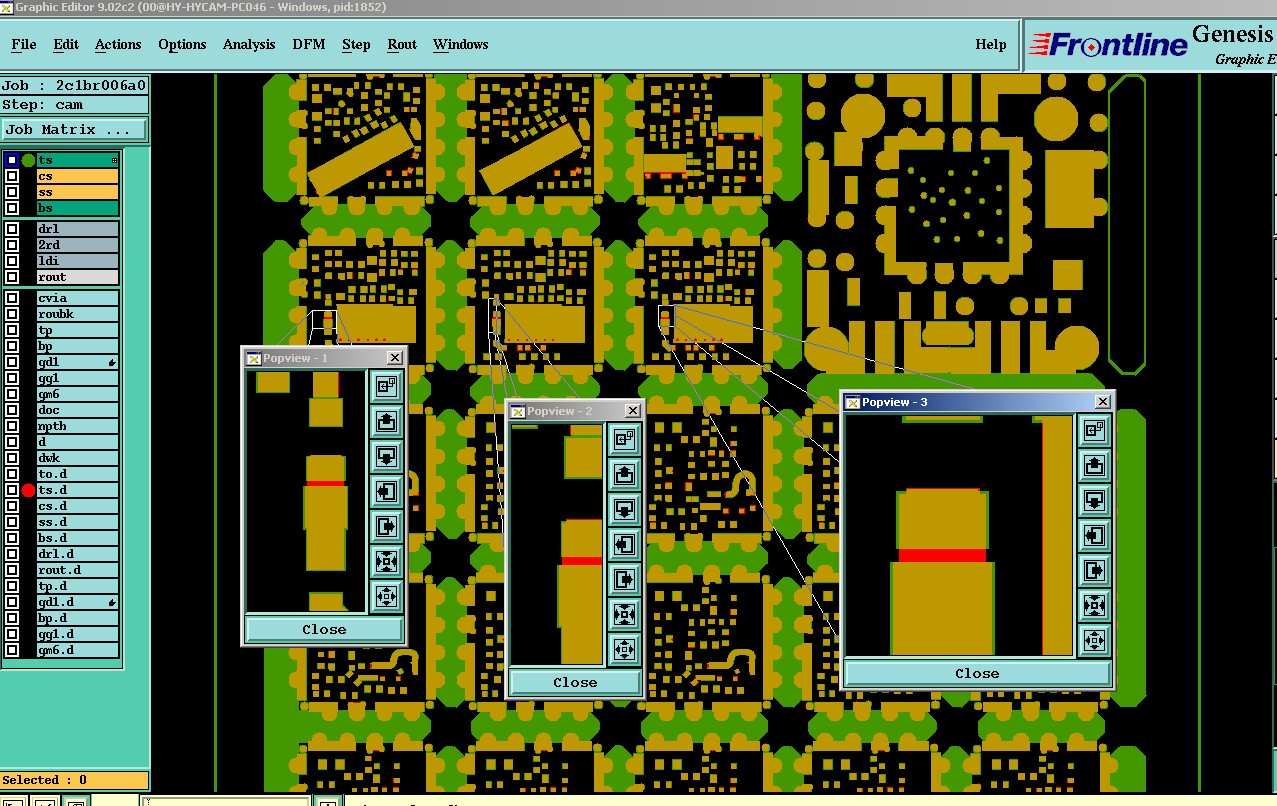Screen dimensions: 1277x806
Task: Toggle the ts.d layer checkbox
Action: point(12,490)
